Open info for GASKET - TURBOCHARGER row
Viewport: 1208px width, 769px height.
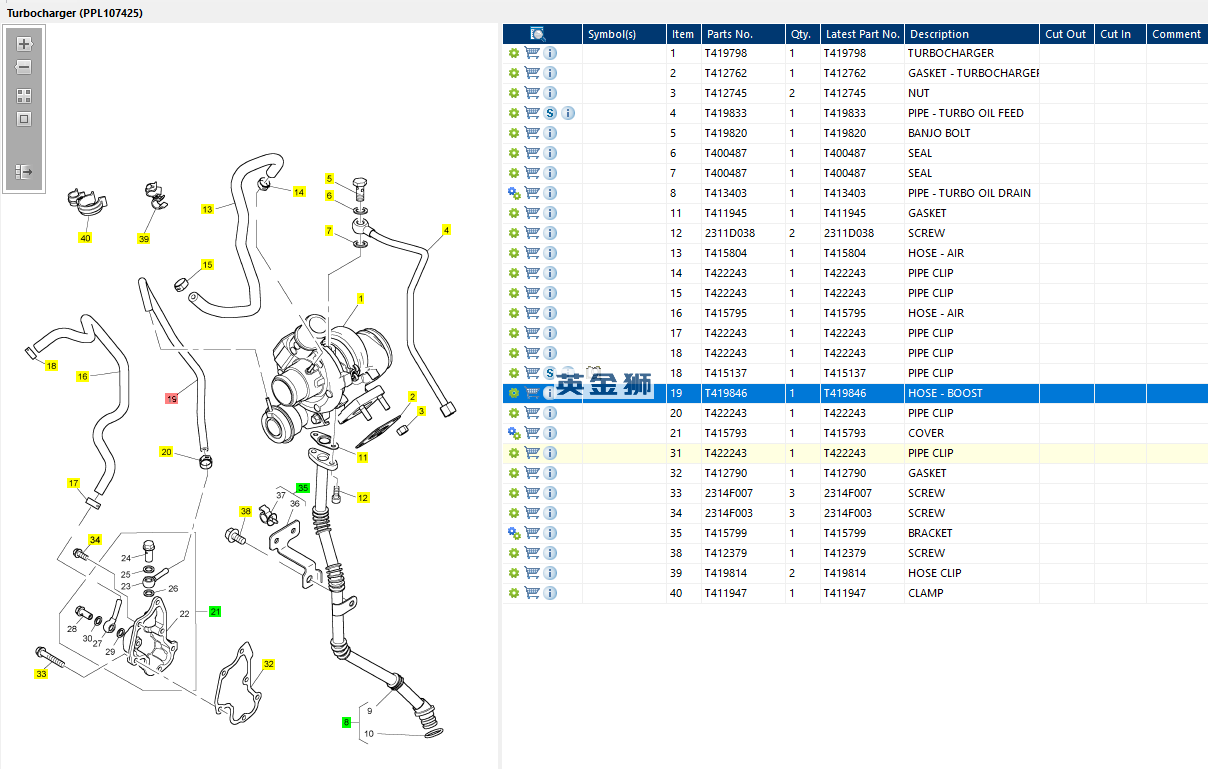tap(550, 73)
